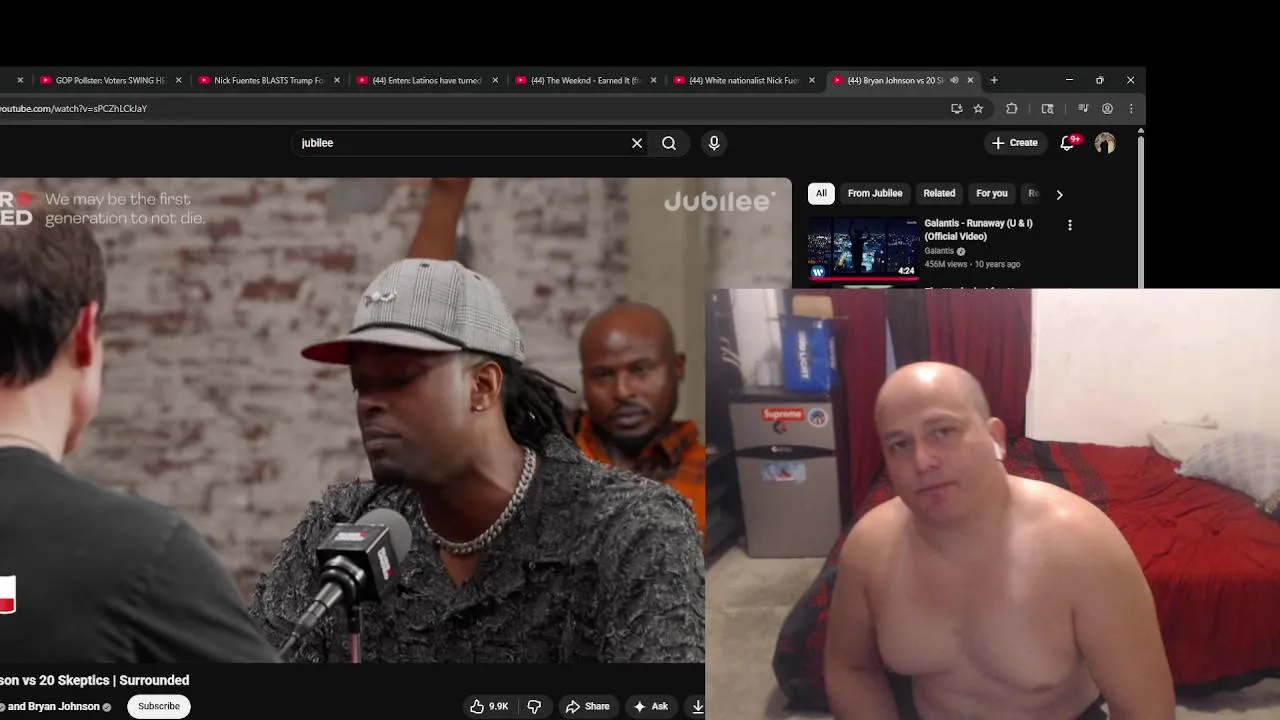Dislike the video

[534, 706]
